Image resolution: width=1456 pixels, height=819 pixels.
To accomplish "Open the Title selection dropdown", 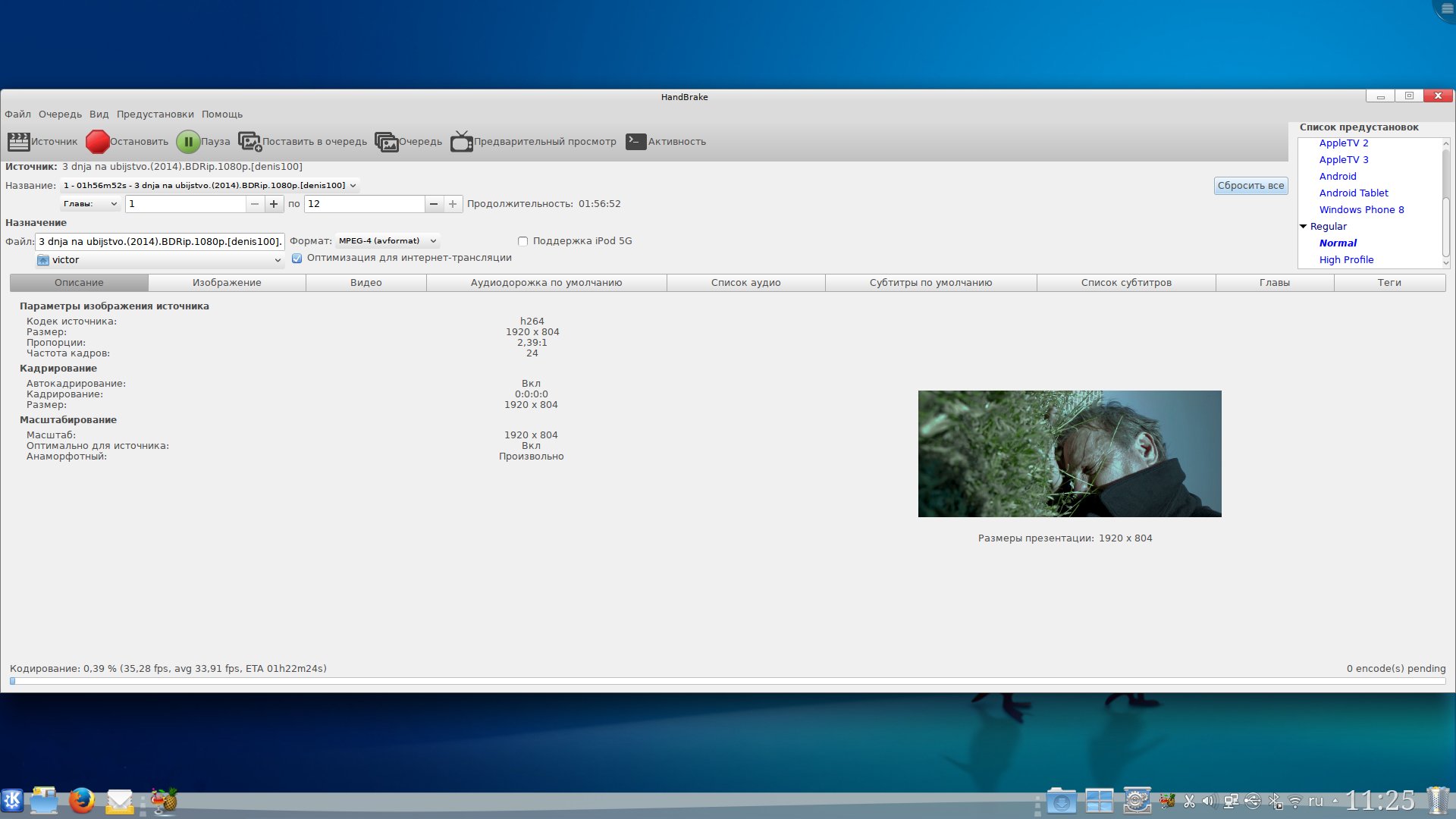I will (x=209, y=186).
